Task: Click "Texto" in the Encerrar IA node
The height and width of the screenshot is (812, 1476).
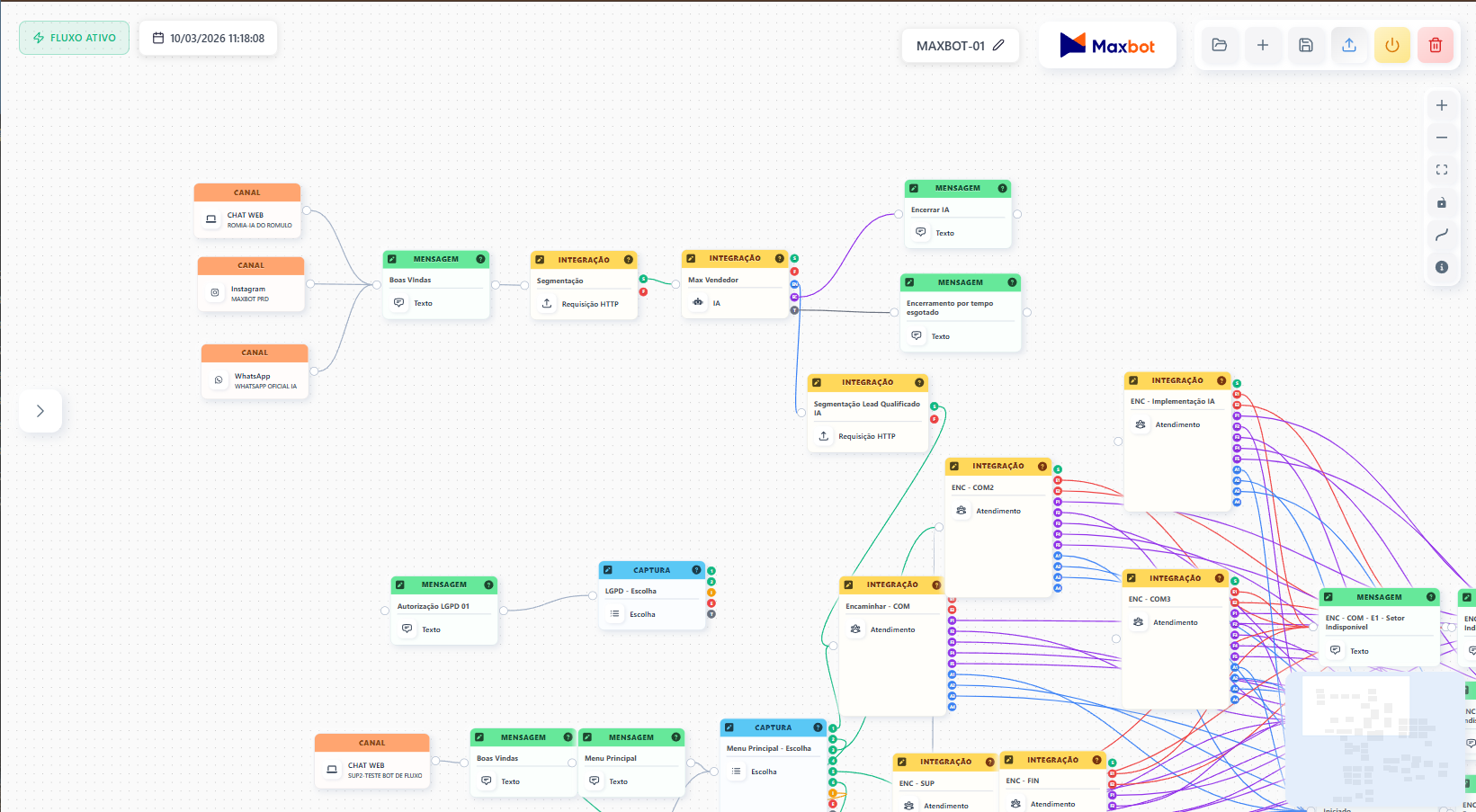Action: click(x=944, y=233)
